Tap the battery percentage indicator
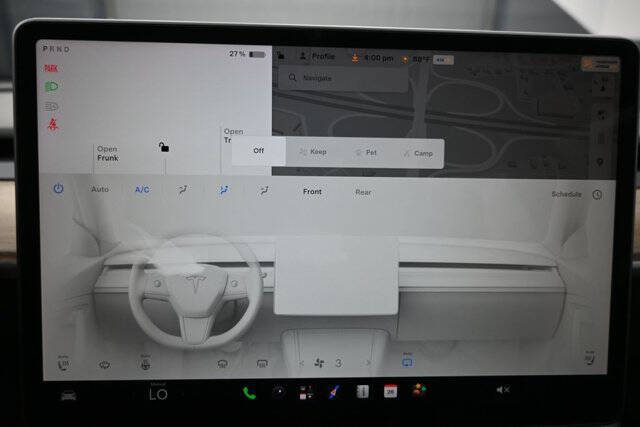640x427 pixels. 247,54
